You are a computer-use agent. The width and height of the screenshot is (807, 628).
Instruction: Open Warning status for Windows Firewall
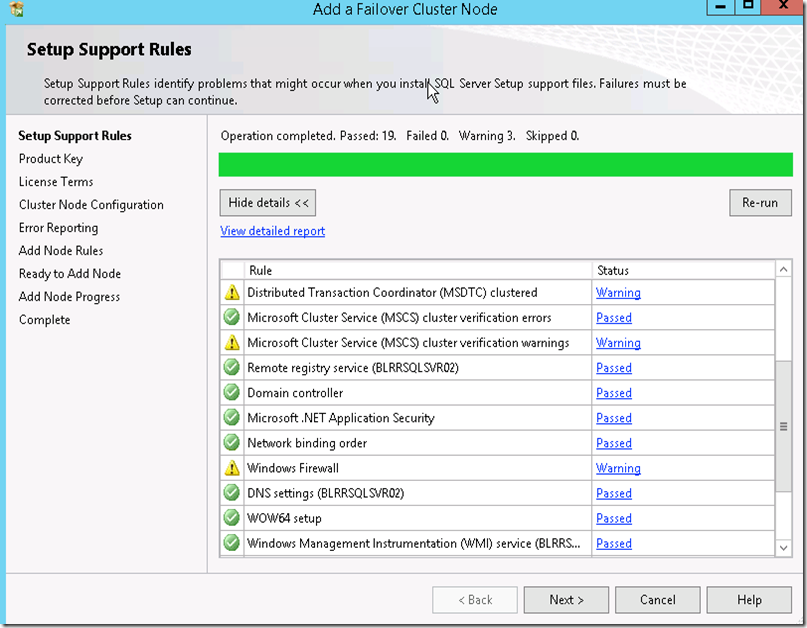[618, 468]
